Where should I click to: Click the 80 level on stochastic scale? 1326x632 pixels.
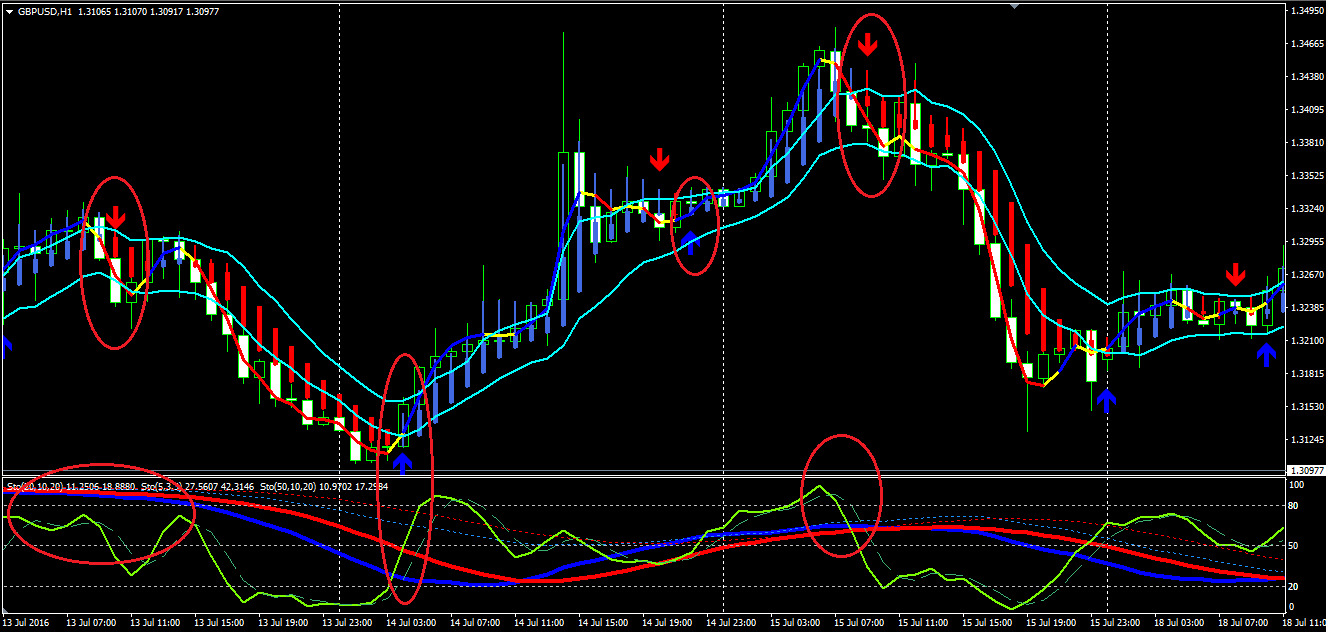(x=1294, y=506)
